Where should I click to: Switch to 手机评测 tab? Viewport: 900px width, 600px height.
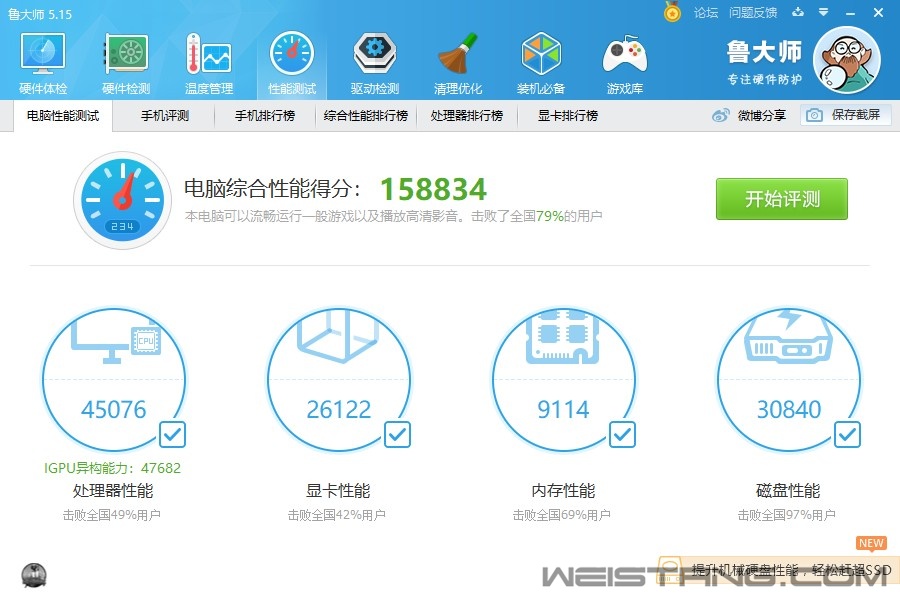[165, 116]
